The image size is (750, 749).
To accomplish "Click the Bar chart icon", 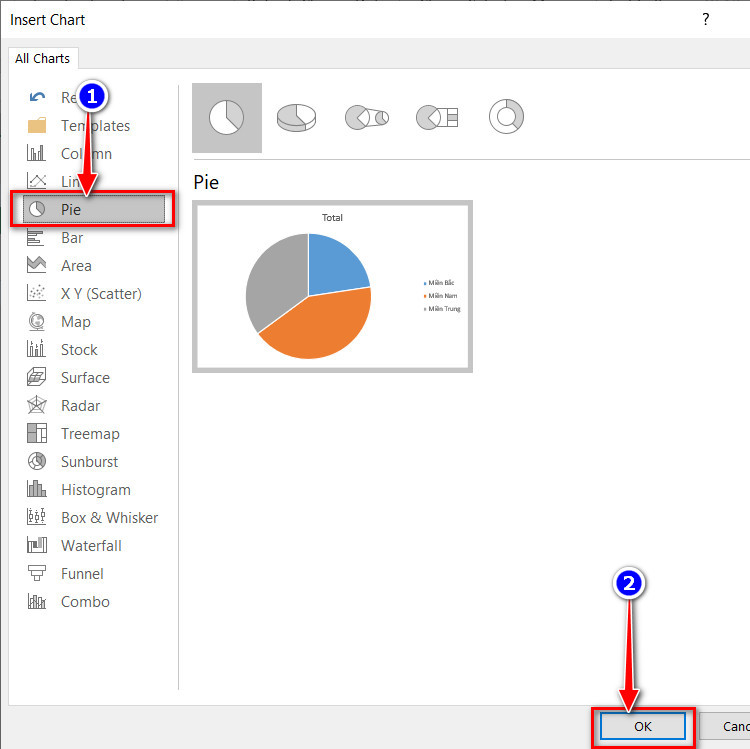I will [x=35, y=237].
